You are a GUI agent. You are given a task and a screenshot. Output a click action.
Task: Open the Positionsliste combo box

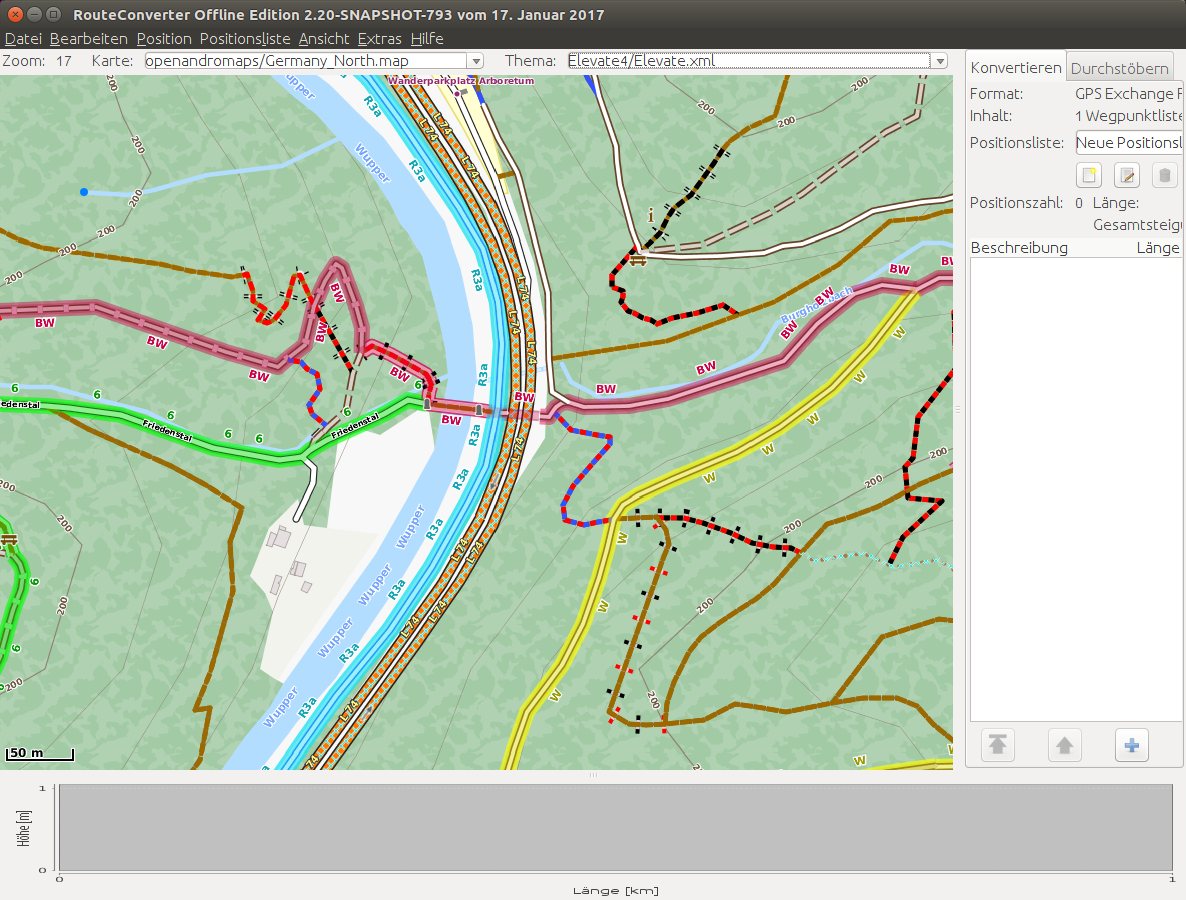click(1128, 143)
